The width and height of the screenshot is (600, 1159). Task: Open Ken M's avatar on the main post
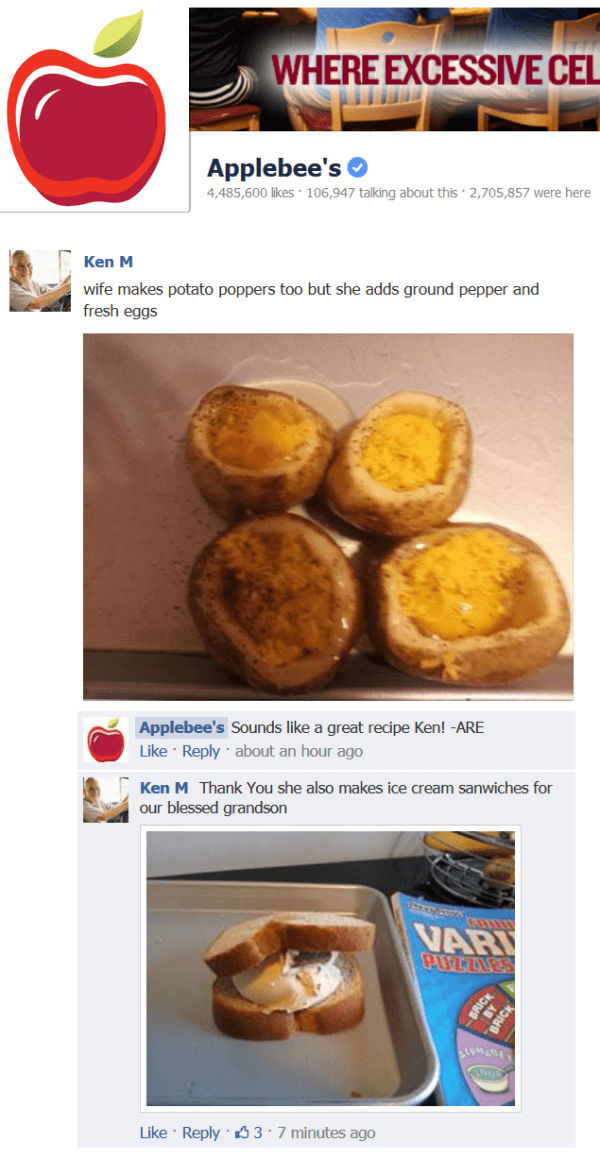[x=40, y=281]
